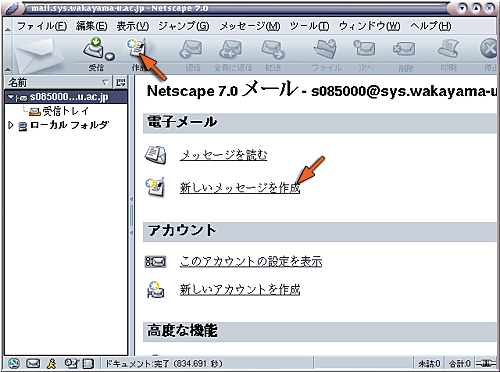Screen dimensions: 500x372
Task: Open the ヘルプ(H) menu
Action: tap(431, 26)
